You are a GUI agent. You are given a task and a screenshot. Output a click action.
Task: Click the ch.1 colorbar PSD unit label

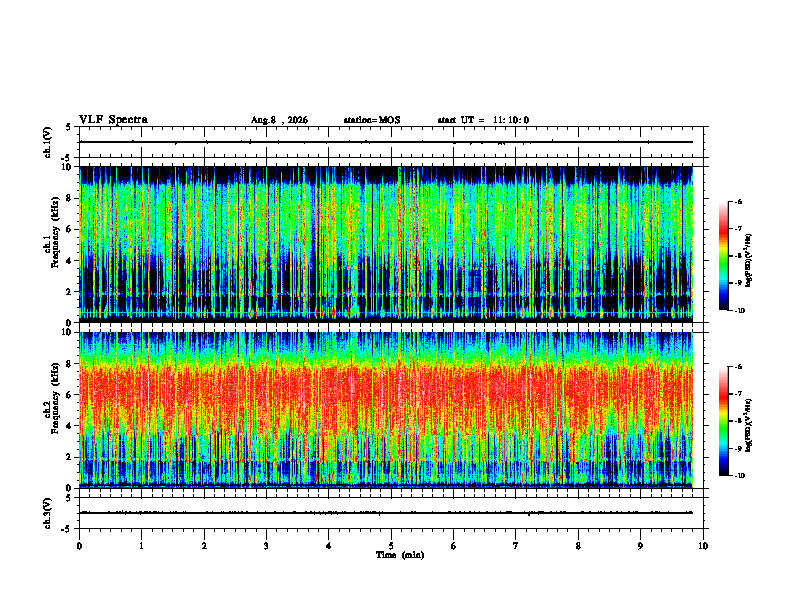tap(749, 260)
